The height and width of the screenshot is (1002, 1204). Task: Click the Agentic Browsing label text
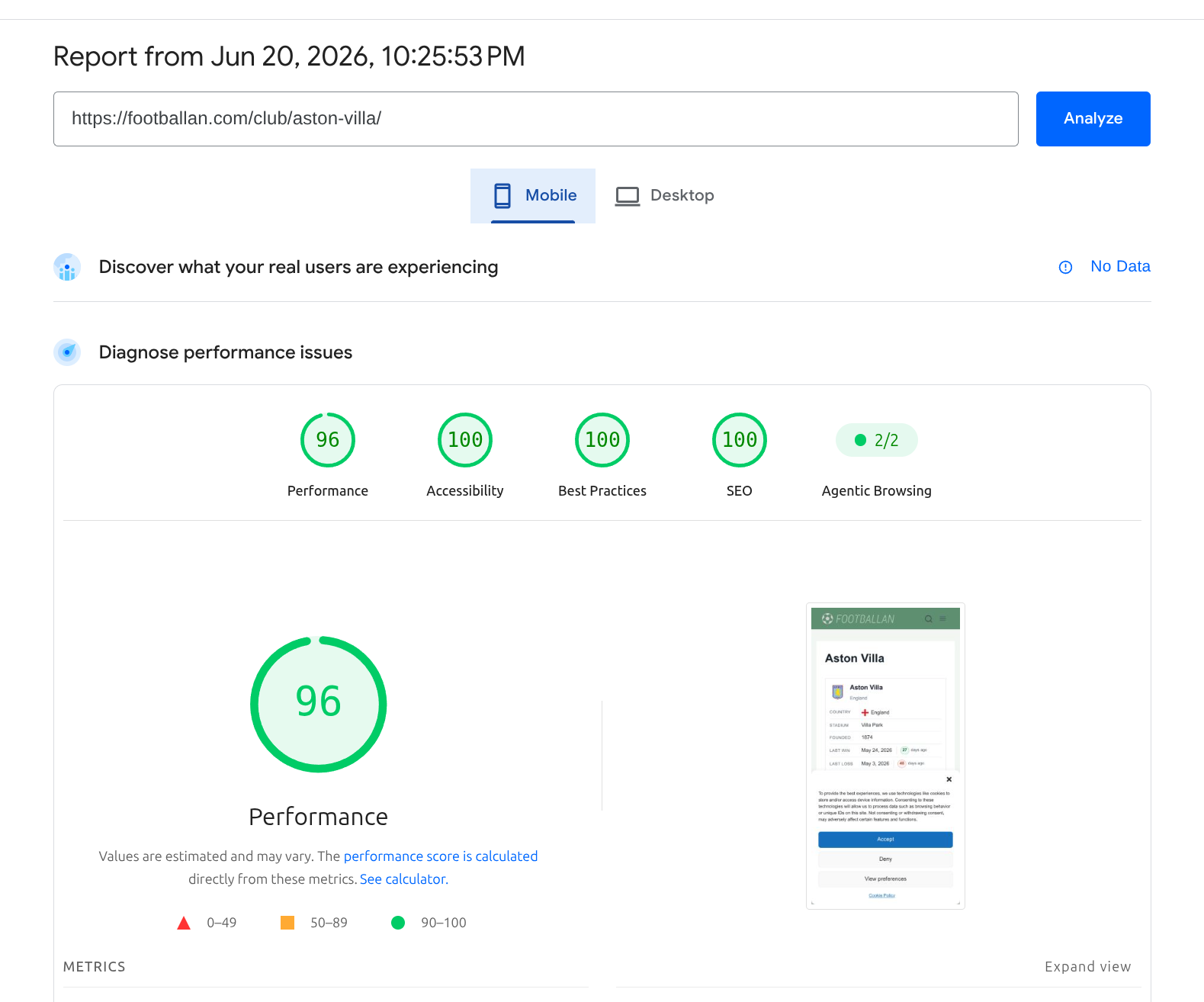coord(877,491)
